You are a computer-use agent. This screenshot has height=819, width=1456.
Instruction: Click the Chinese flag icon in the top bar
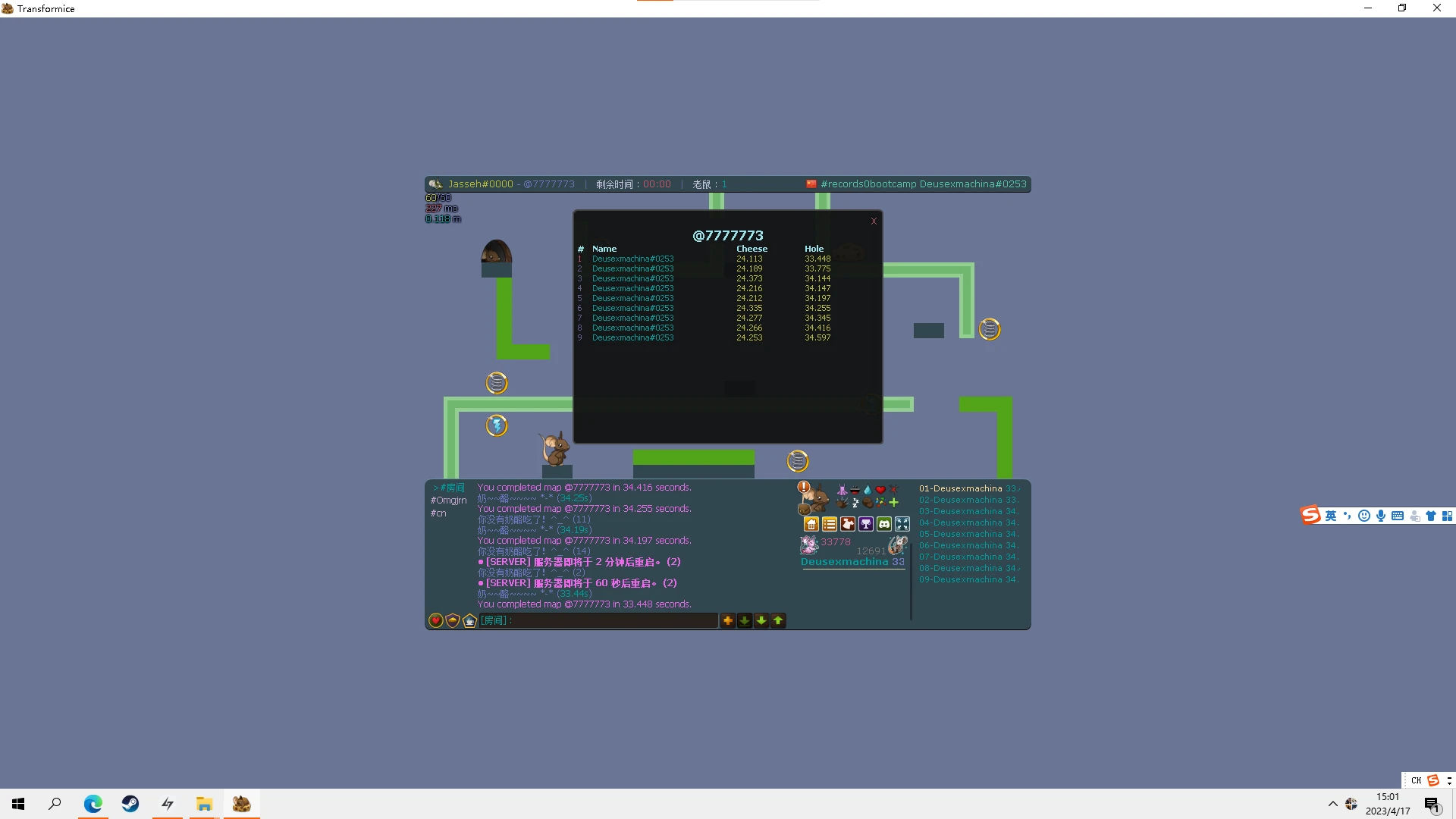click(x=811, y=184)
